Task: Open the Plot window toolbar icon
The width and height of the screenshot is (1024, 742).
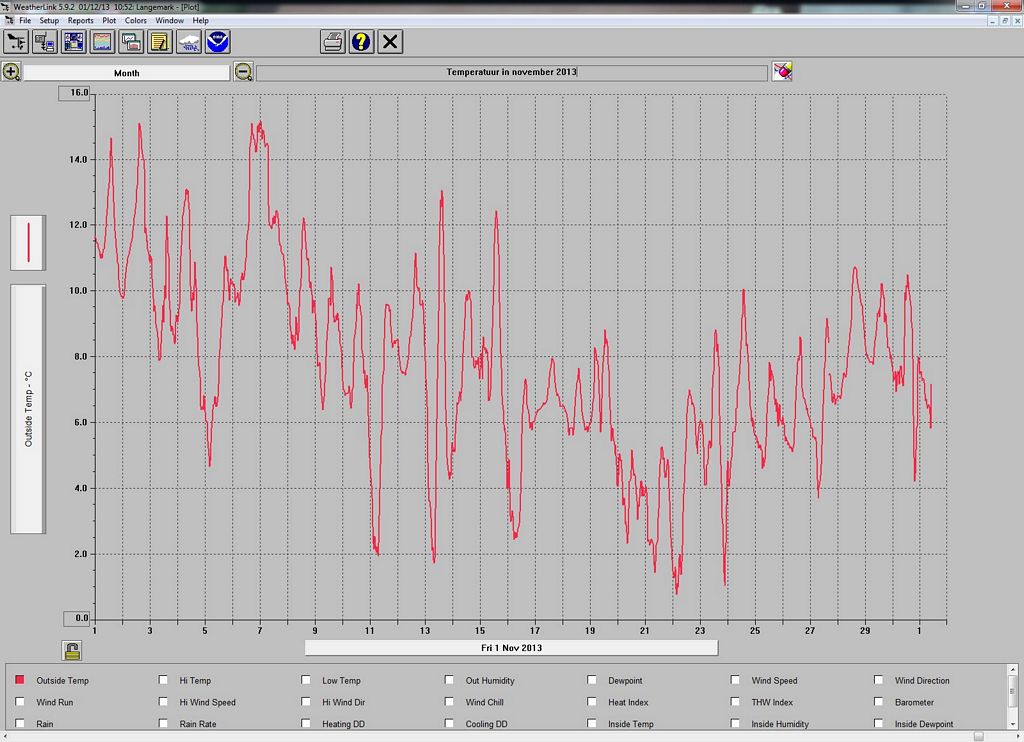Action: [x=103, y=42]
